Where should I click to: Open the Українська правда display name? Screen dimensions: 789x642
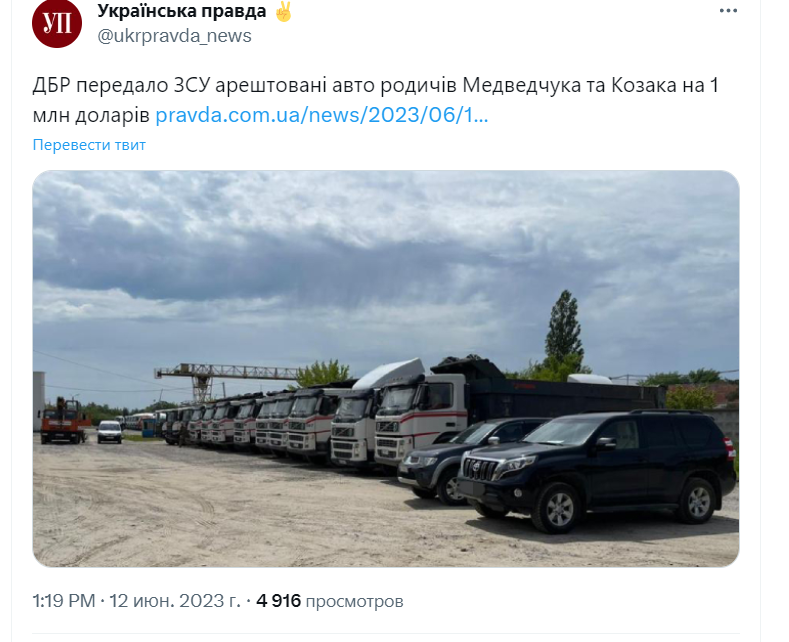(182, 11)
